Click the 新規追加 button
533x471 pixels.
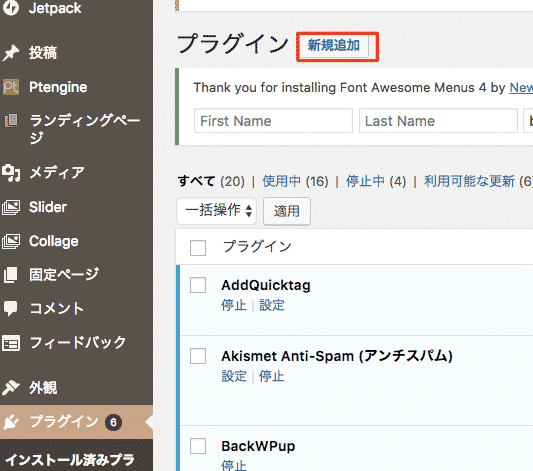[334, 46]
